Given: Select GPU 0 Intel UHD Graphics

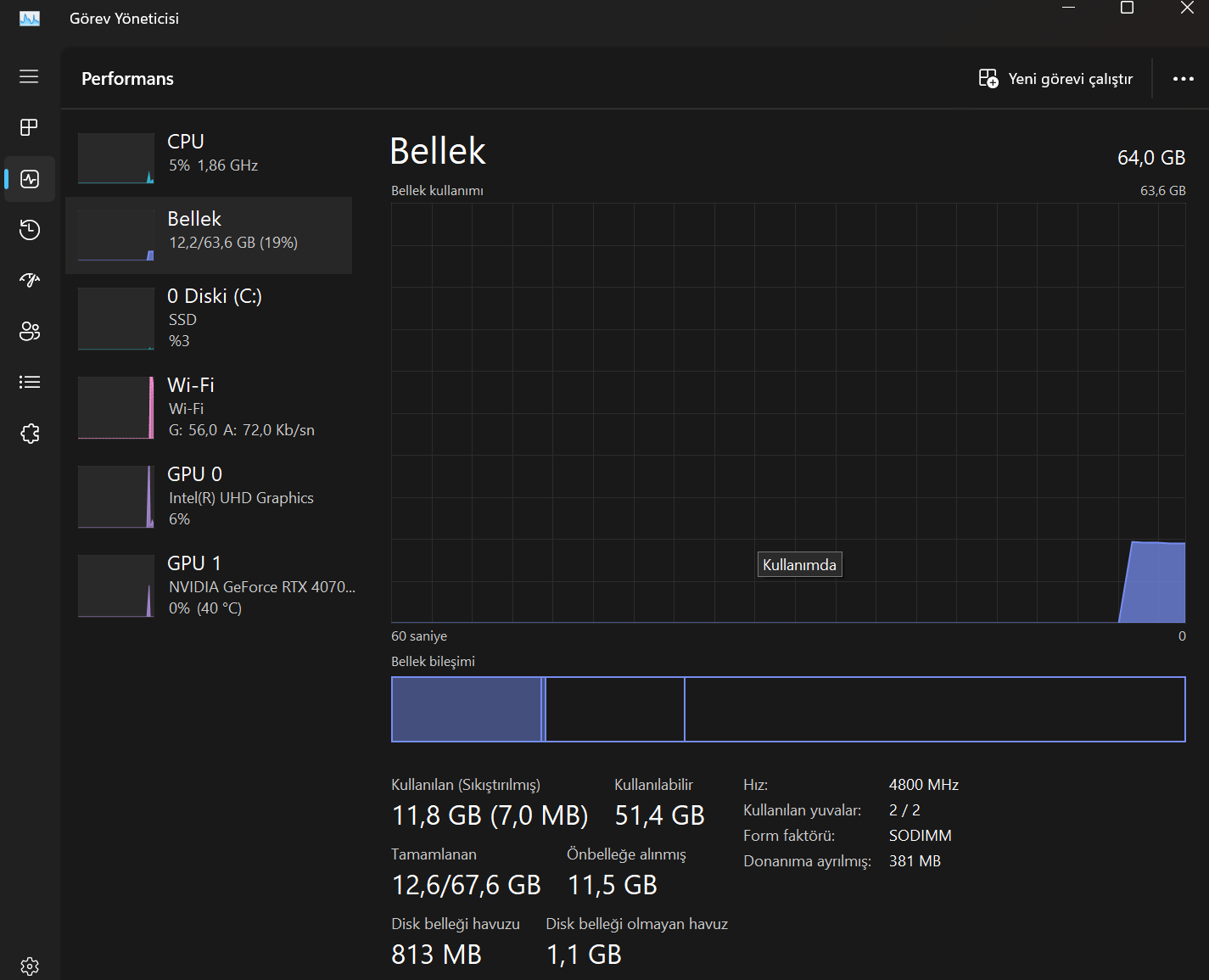Looking at the screenshot, I should [209, 496].
